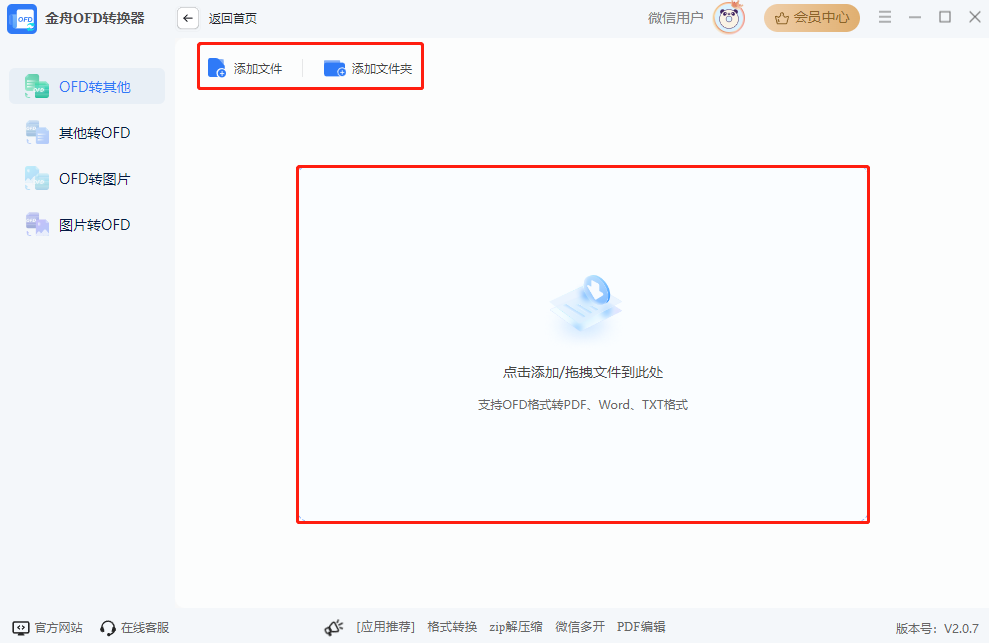Open the 在线客服 online support link
Viewport: 989px width, 643px height.
click(134, 627)
